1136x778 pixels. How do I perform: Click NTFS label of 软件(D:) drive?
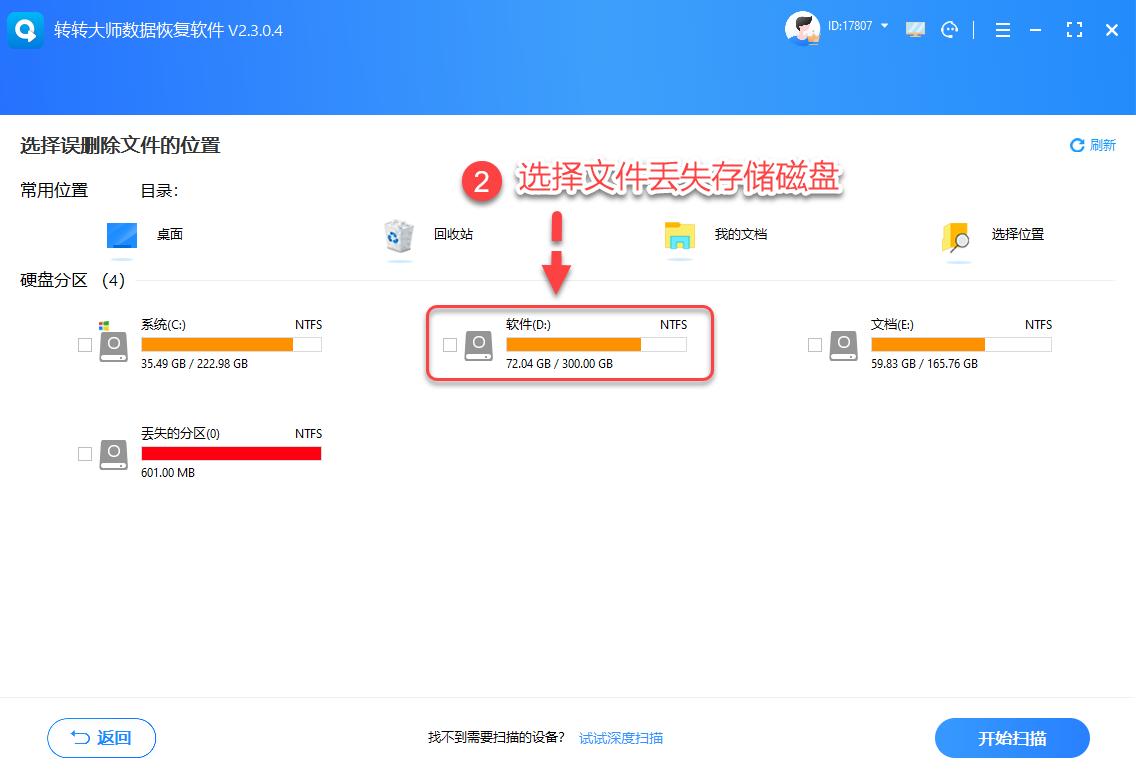click(x=674, y=325)
